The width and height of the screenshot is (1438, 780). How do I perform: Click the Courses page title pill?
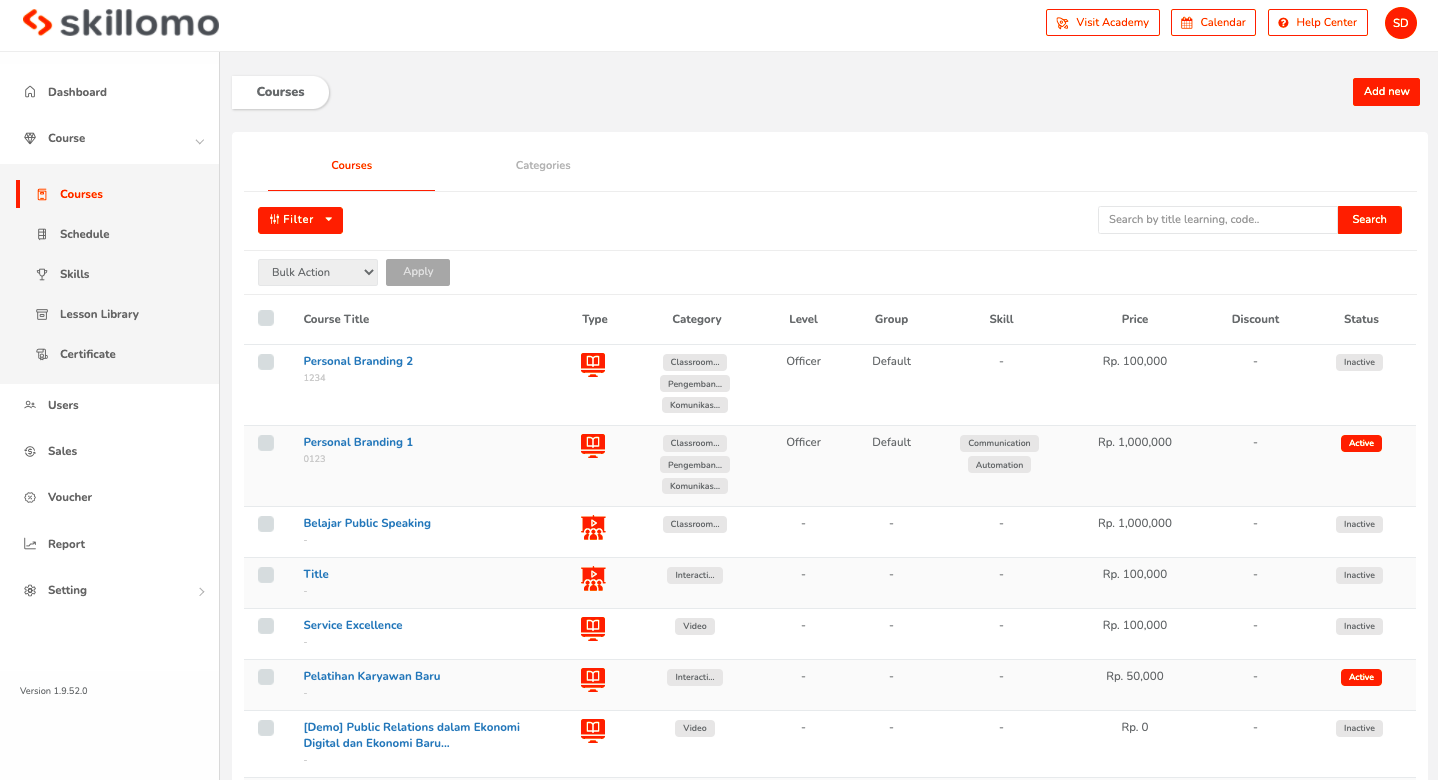pyautogui.click(x=280, y=92)
